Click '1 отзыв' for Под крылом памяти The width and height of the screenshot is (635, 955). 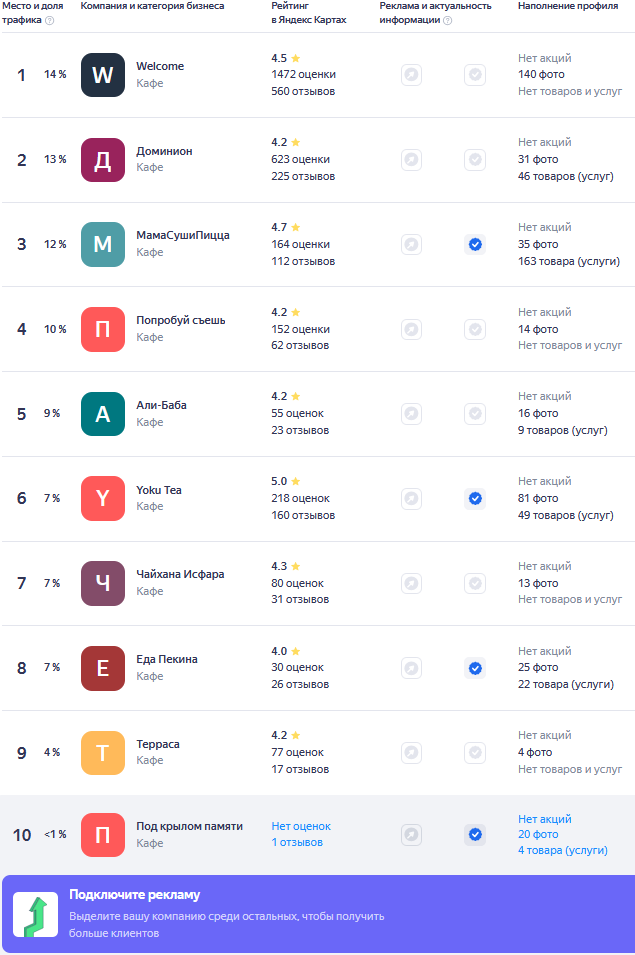pyautogui.click(x=297, y=842)
